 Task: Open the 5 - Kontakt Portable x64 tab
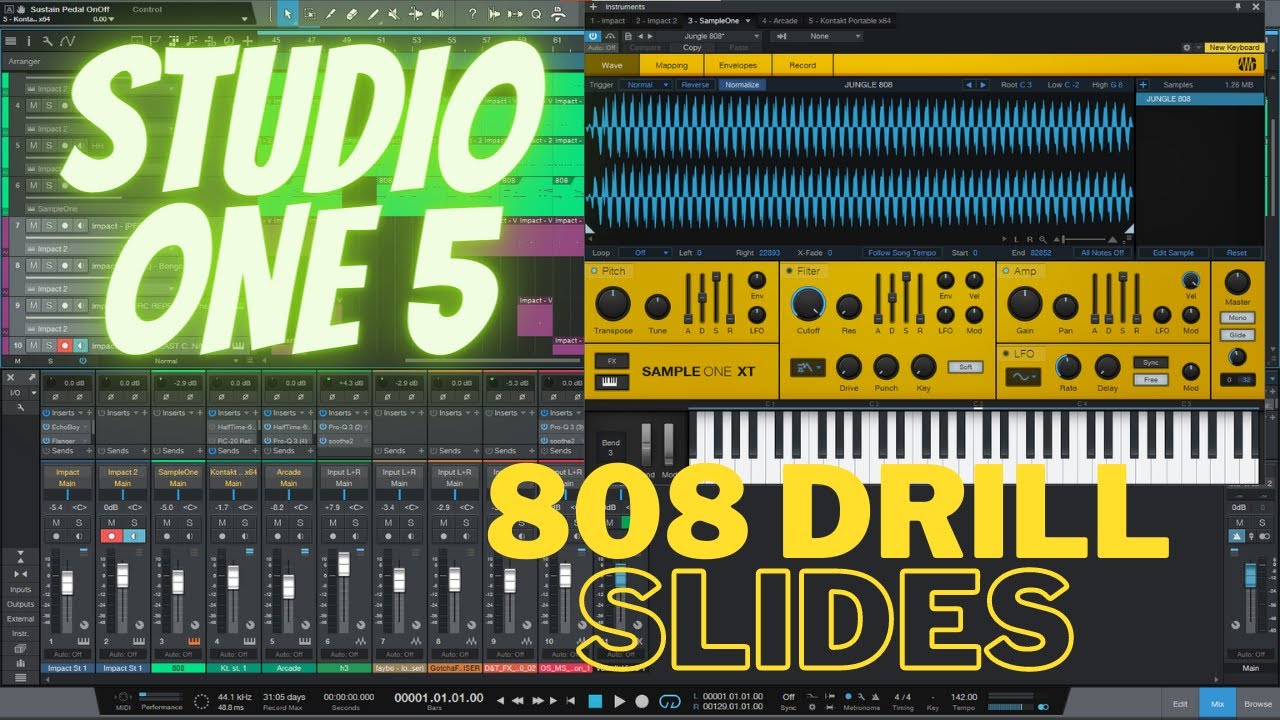(848, 20)
